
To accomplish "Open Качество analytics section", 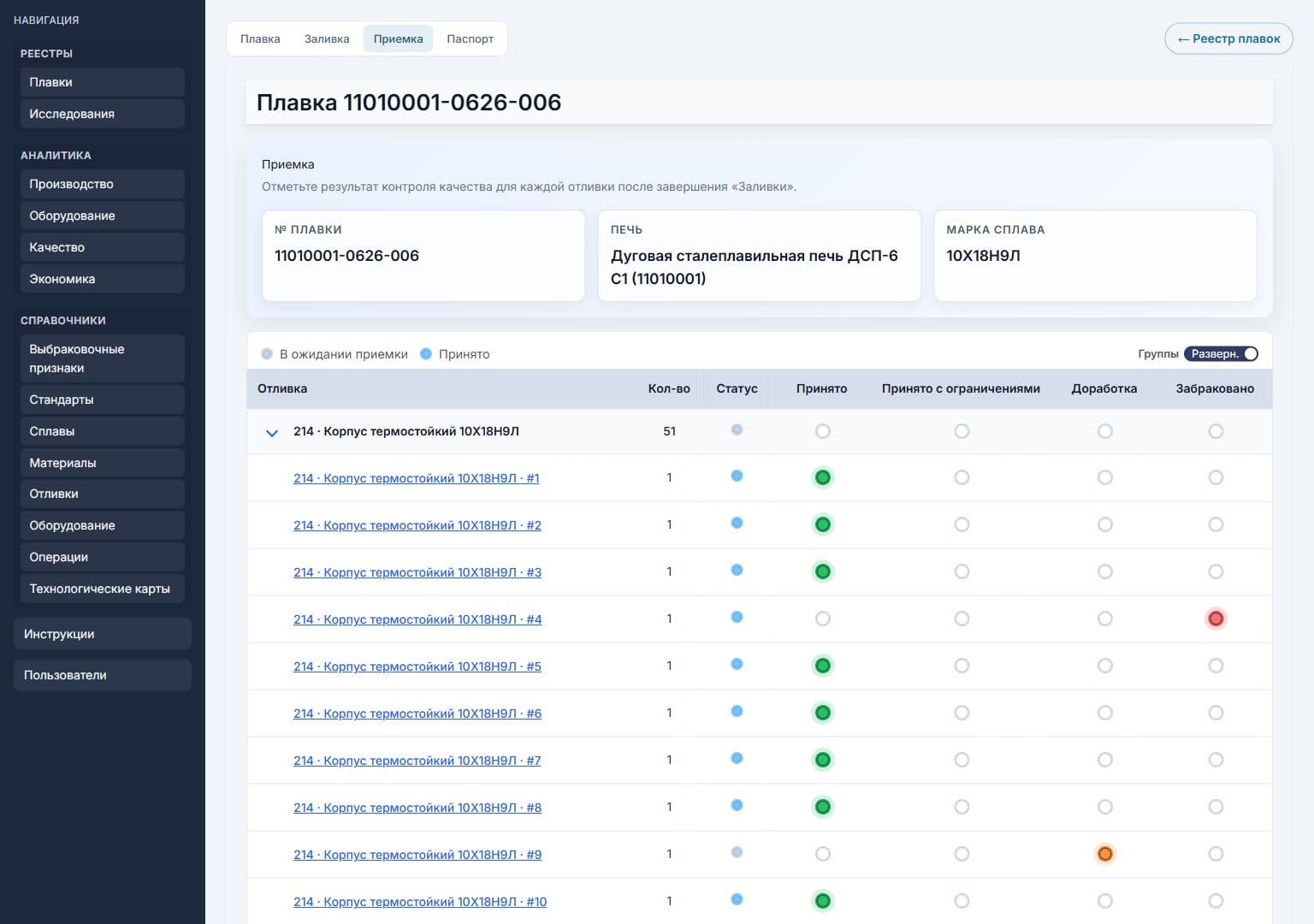I will tap(103, 247).
